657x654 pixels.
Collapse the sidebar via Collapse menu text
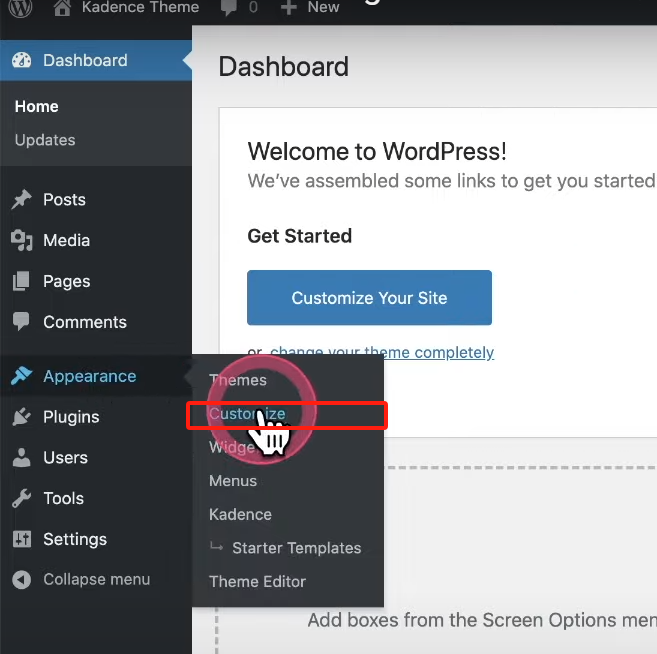click(x=97, y=579)
